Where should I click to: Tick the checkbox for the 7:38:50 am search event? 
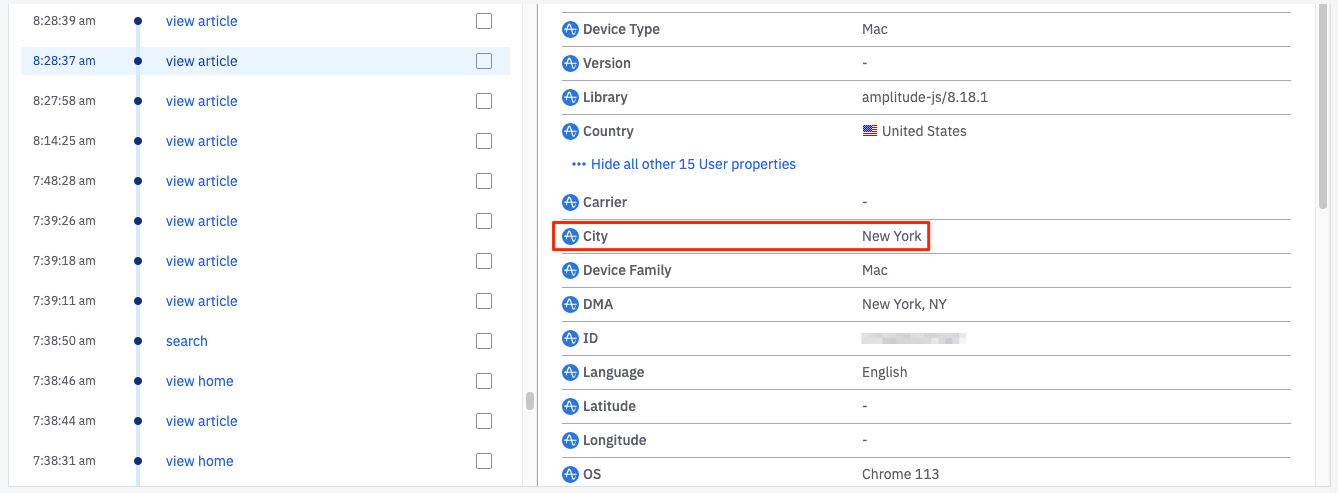point(484,341)
